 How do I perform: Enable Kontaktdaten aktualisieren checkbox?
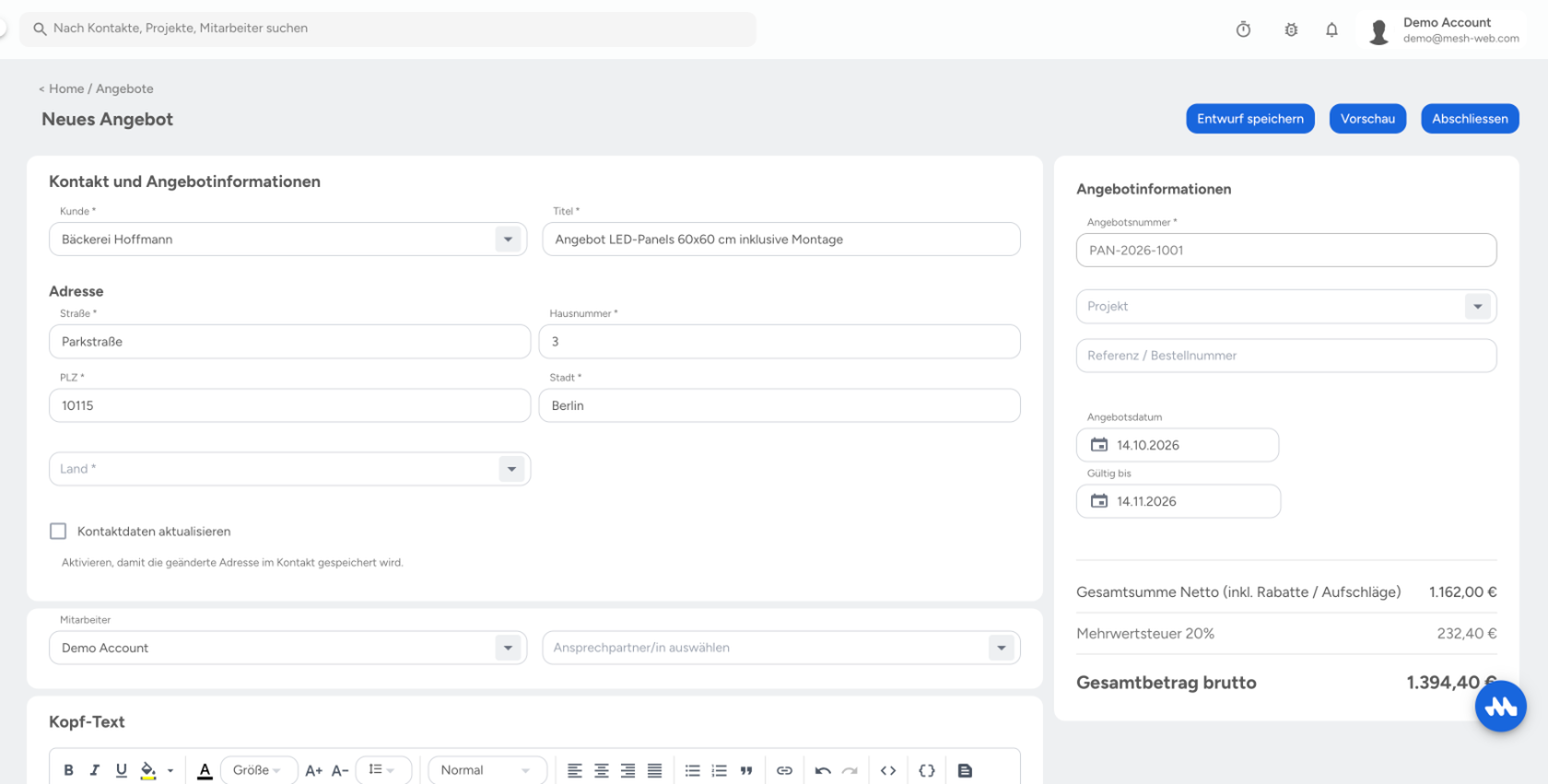coord(58,532)
